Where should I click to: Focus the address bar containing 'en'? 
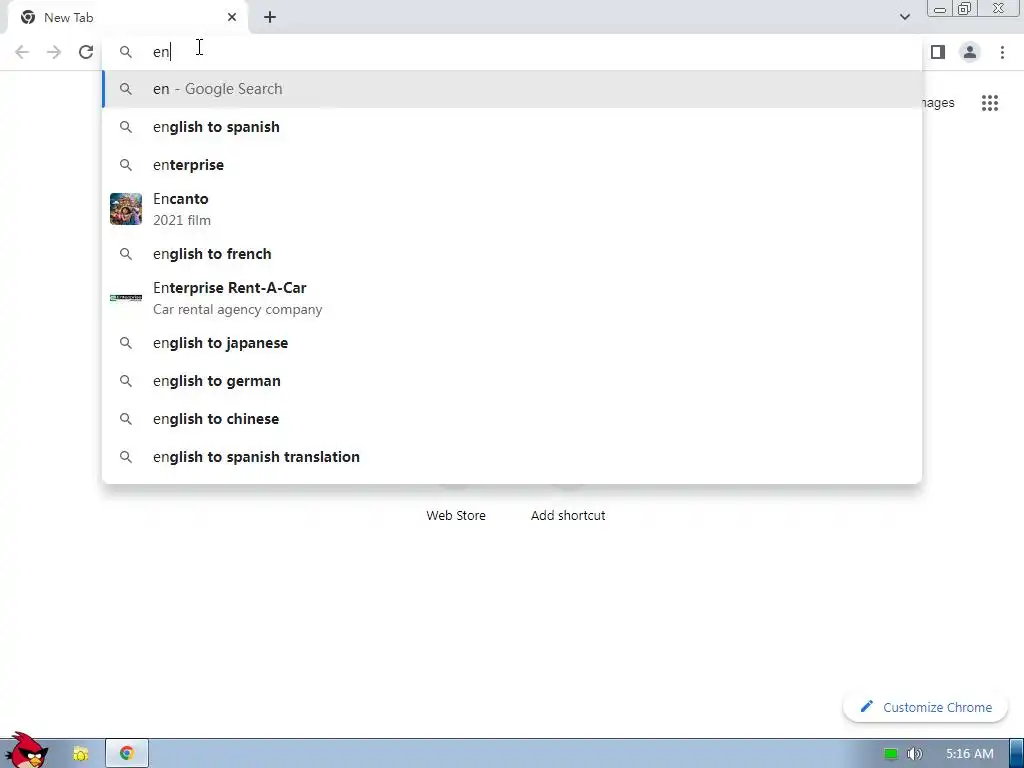[512, 52]
